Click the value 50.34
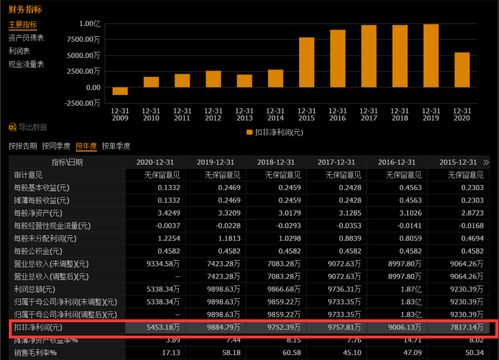 [474, 353]
